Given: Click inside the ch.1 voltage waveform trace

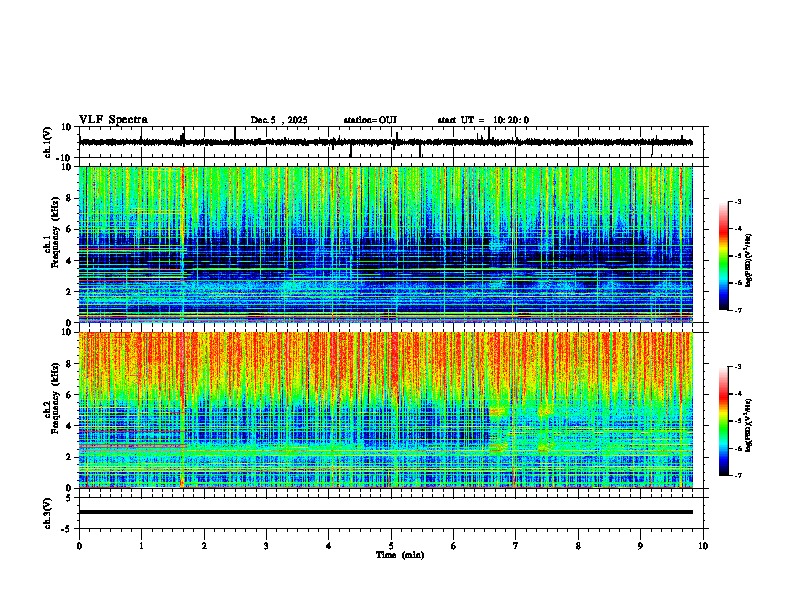Looking at the screenshot, I should tap(385, 142).
